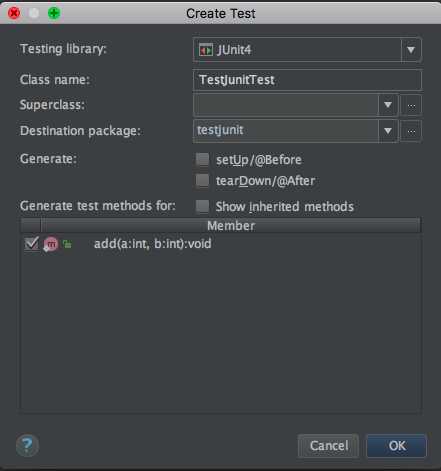Click the Class name text field
The width and height of the screenshot is (441, 471).
[307, 80]
